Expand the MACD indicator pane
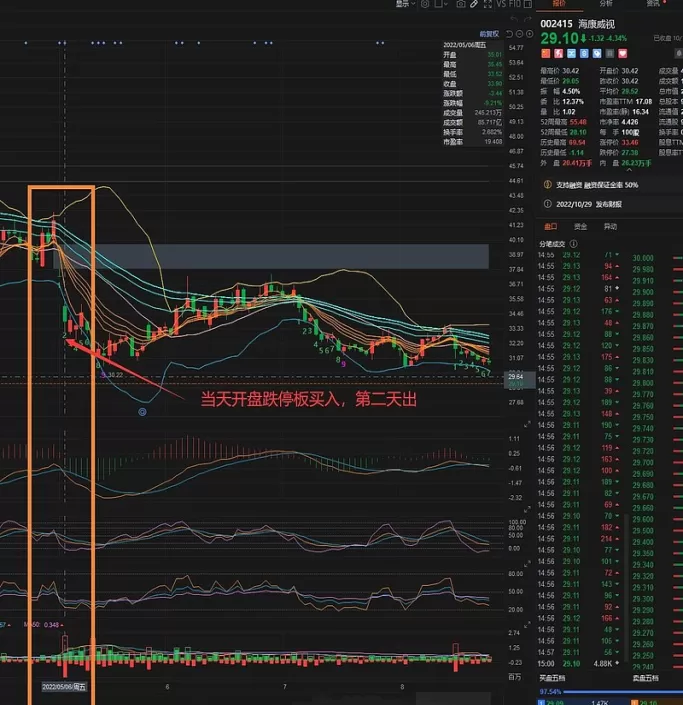This screenshot has height=705, width=683. point(527,424)
